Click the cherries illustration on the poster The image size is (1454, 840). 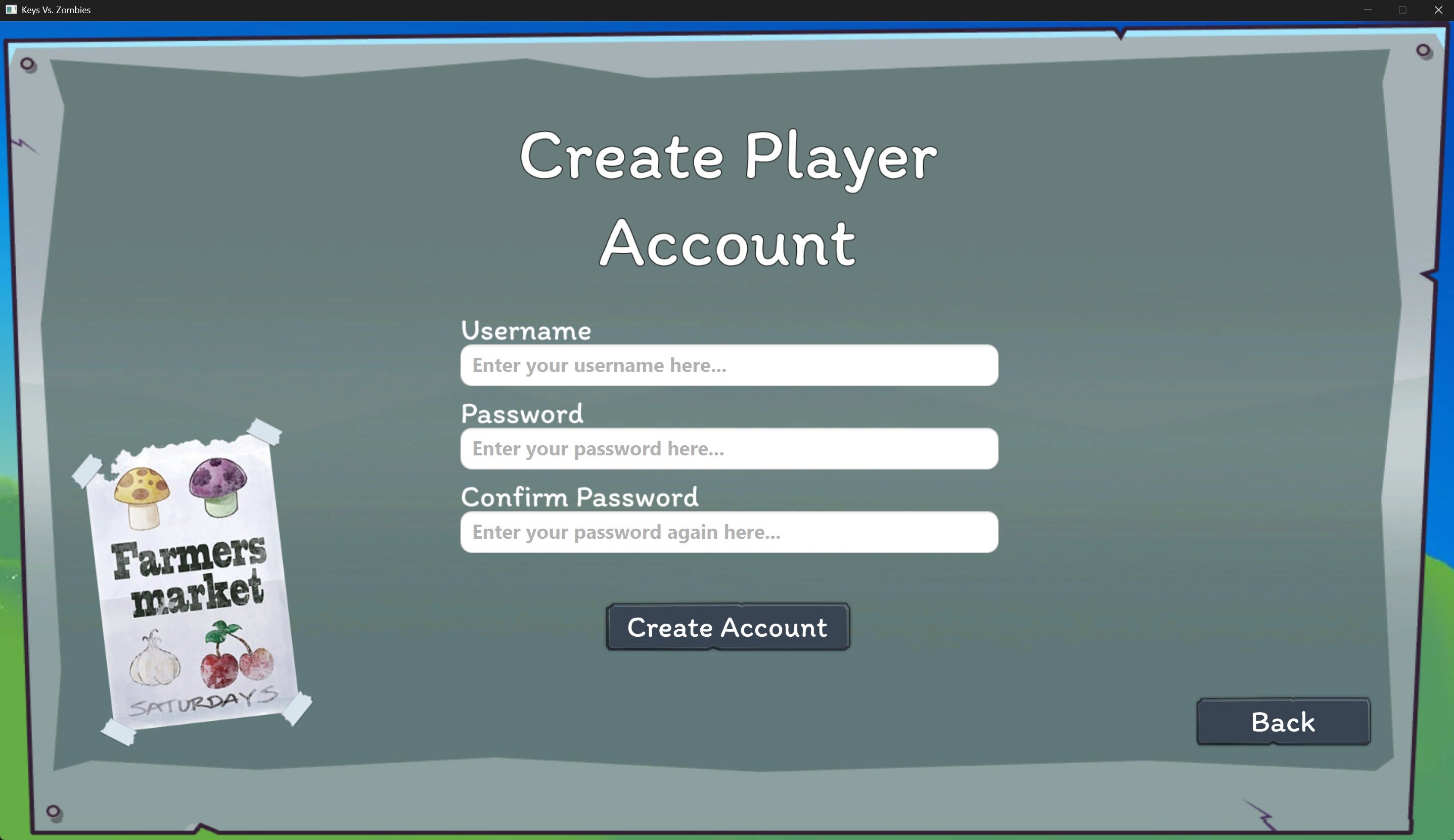click(x=237, y=664)
